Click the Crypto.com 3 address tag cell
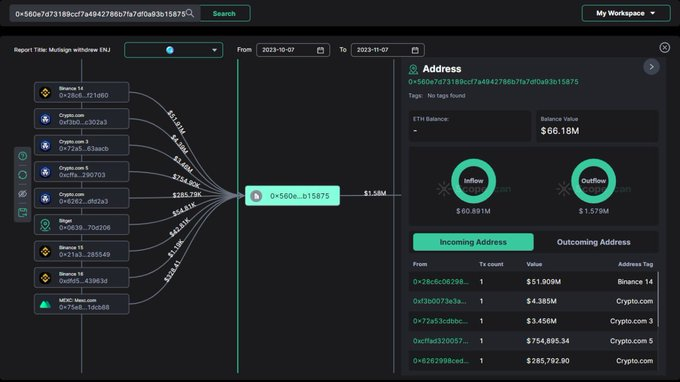The height and width of the screenshot is (382, 680). click(631, 321)
